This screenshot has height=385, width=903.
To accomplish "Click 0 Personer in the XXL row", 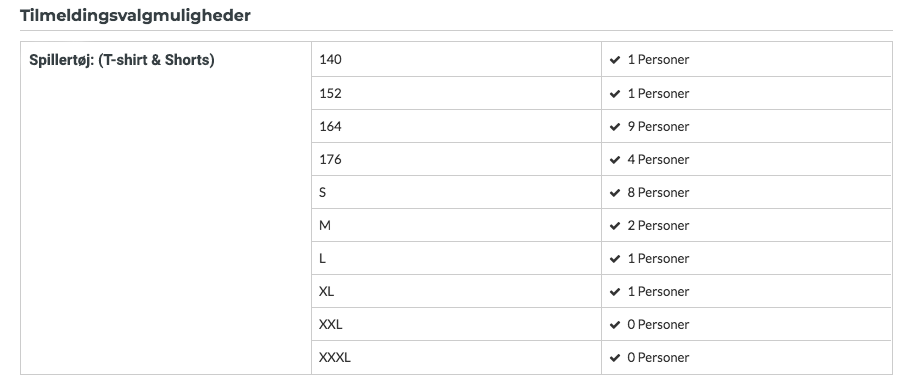I will (x=658, y=325).
